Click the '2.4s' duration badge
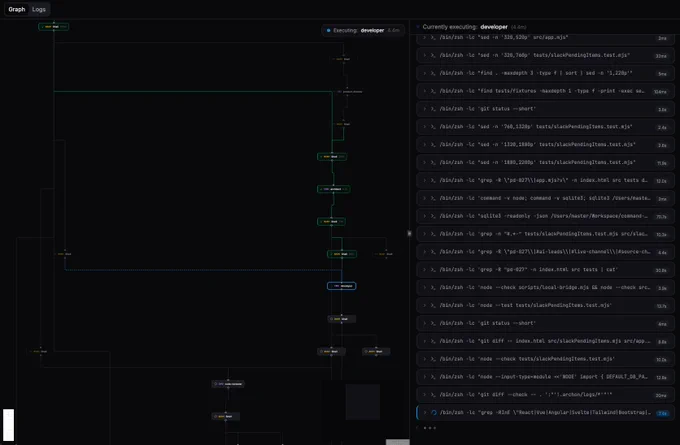Viewport: 680px width, 445px height. [x=662, y=128]
